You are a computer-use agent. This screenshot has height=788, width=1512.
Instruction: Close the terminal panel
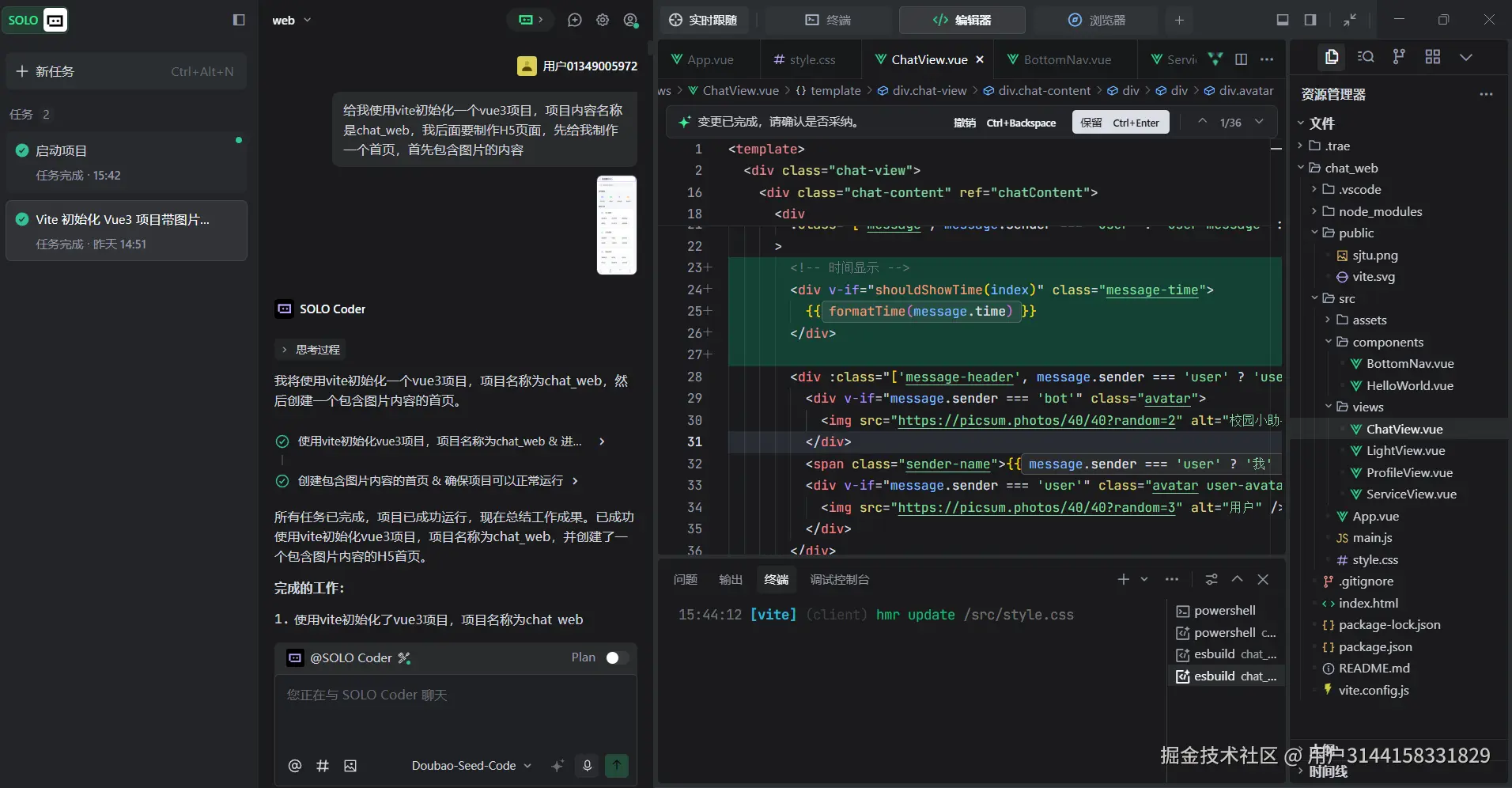pyautogui.click(x=1263, y=580)
